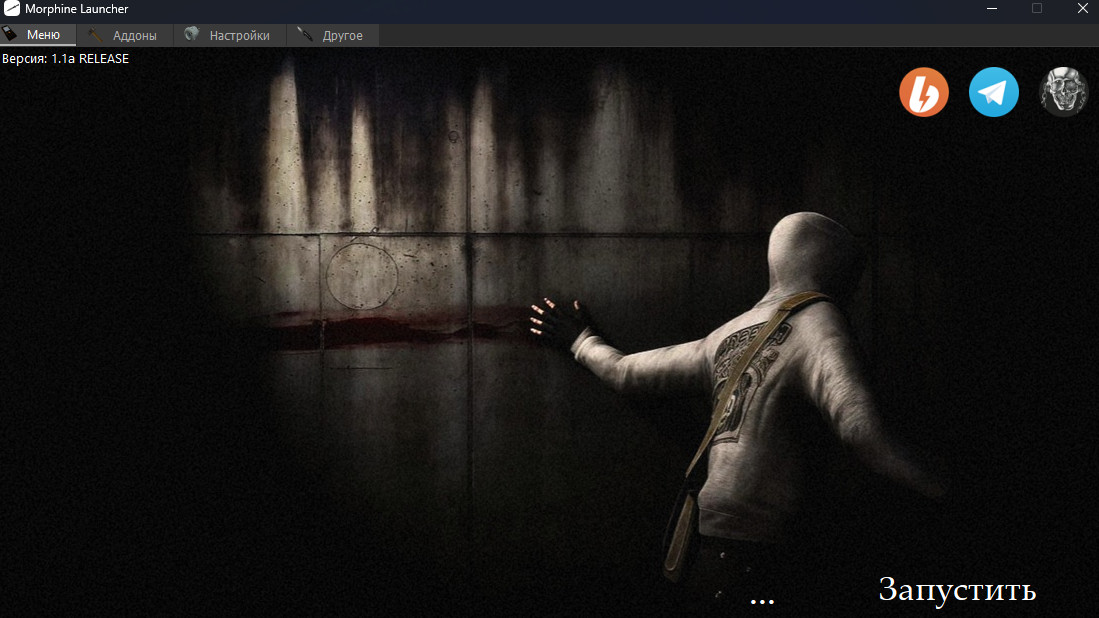The width and height of the screenshot is (1099, 618).
Task: Click the hammer icon beside Аддоны
Action: (x=97, y=35)
